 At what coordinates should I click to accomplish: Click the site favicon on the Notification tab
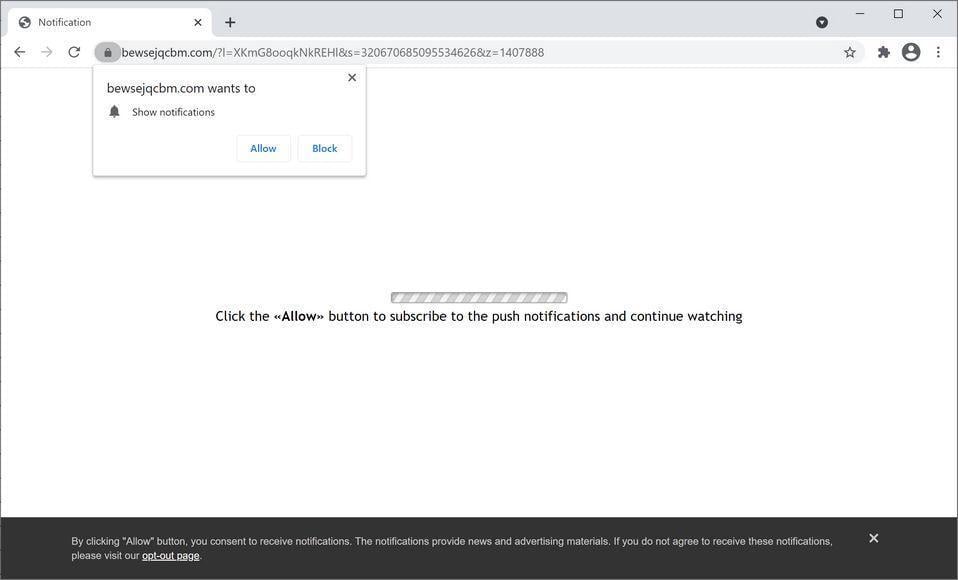pyautogui.click(x=24, y=21)
